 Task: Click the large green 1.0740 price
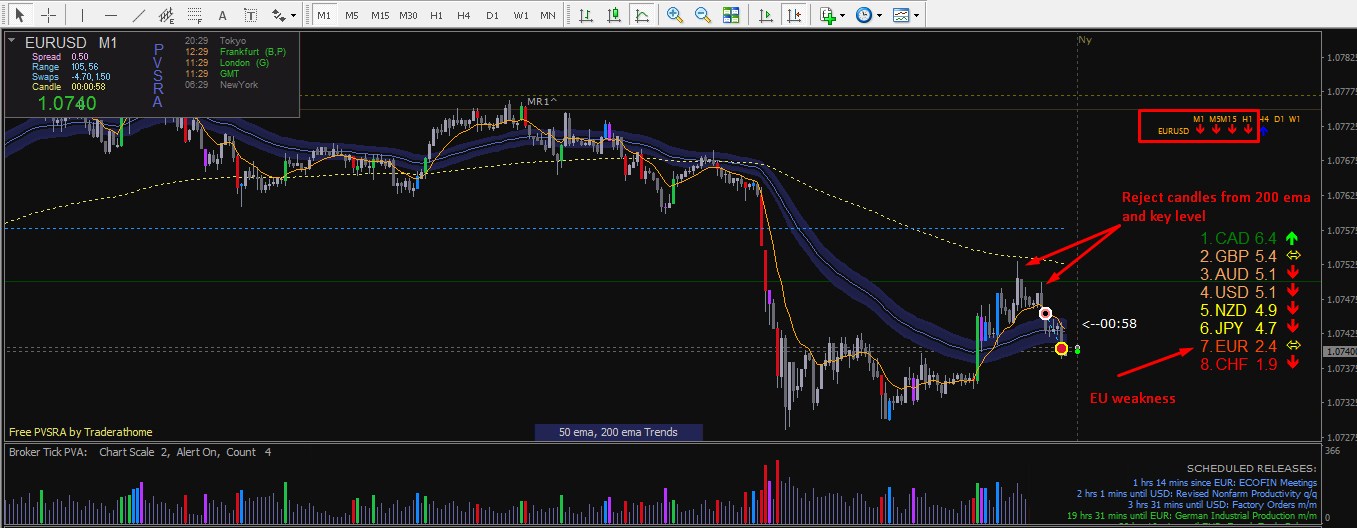coord(67,103)
